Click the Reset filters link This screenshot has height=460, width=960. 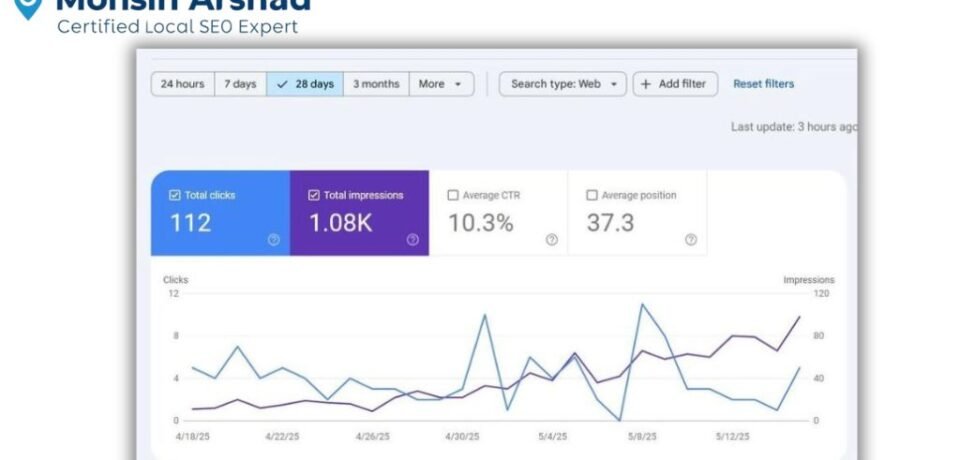(x=763, y=84)
